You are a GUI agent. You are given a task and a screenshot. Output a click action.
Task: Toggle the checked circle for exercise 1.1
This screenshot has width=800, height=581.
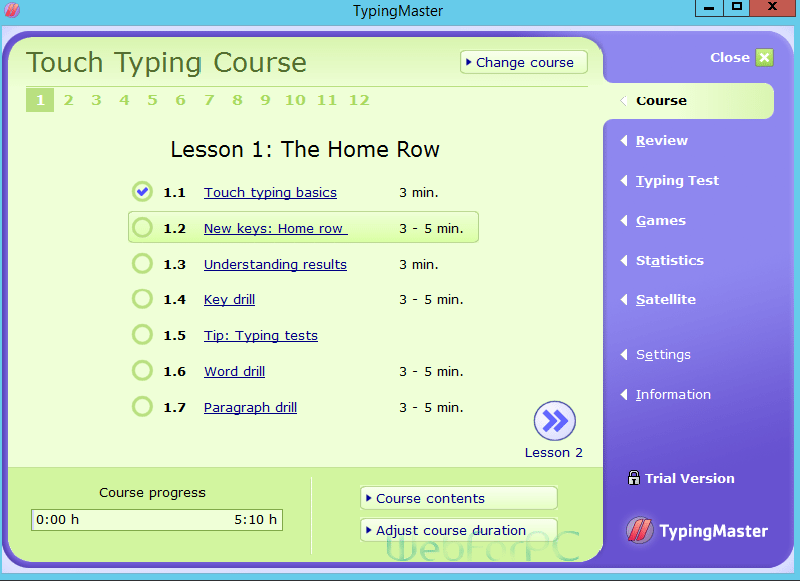pyautogui.click(x=142, y=192)
